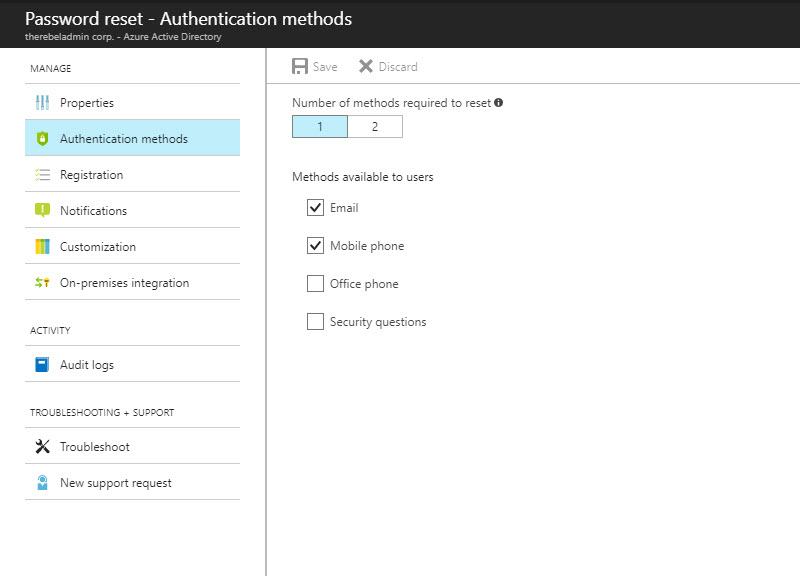The image size is (800, 576).
Task: Click the Properties sliders icon
Action: 42,103
